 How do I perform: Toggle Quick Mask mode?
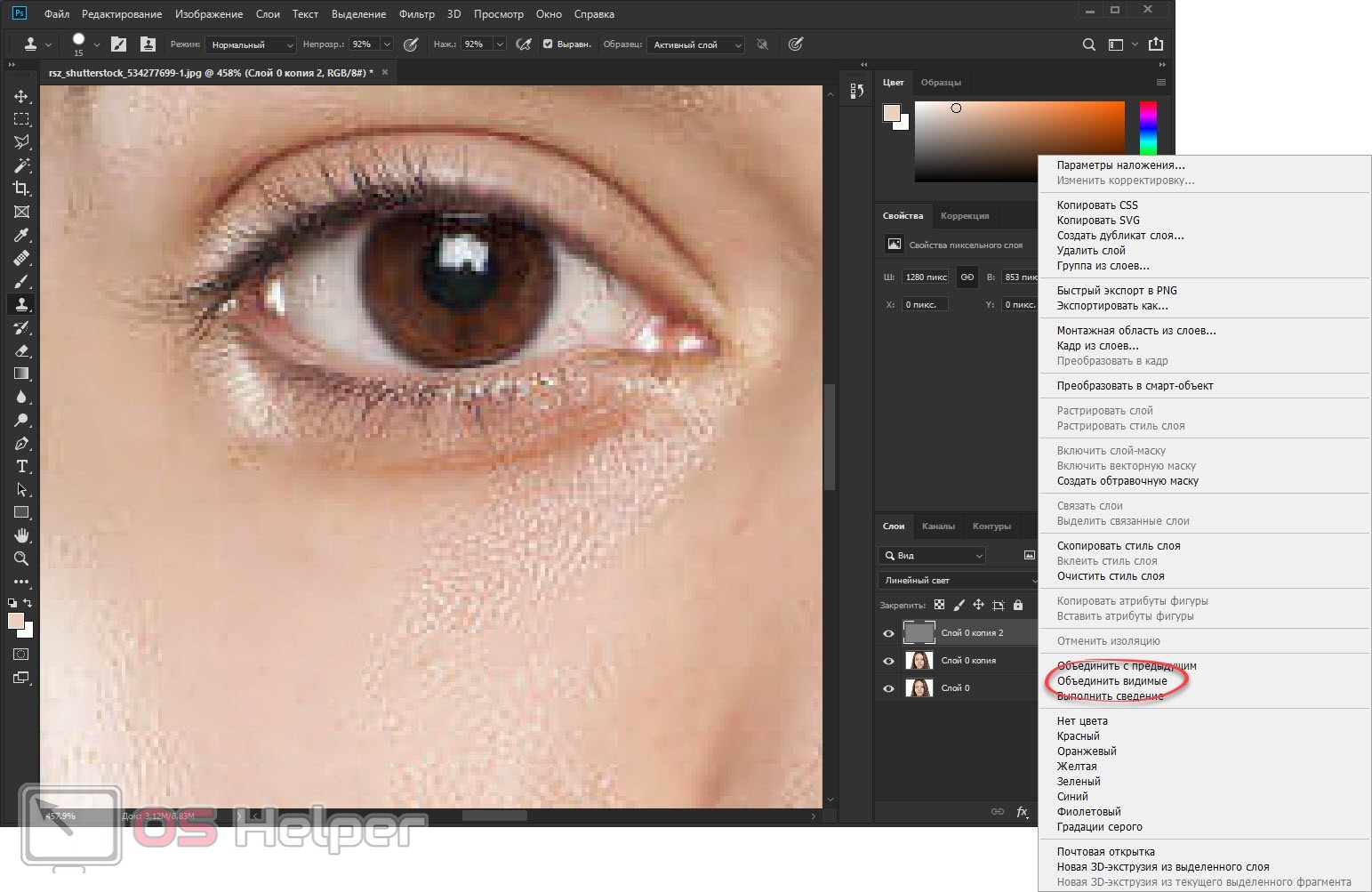pyautogui.click(x=21, y=654)
